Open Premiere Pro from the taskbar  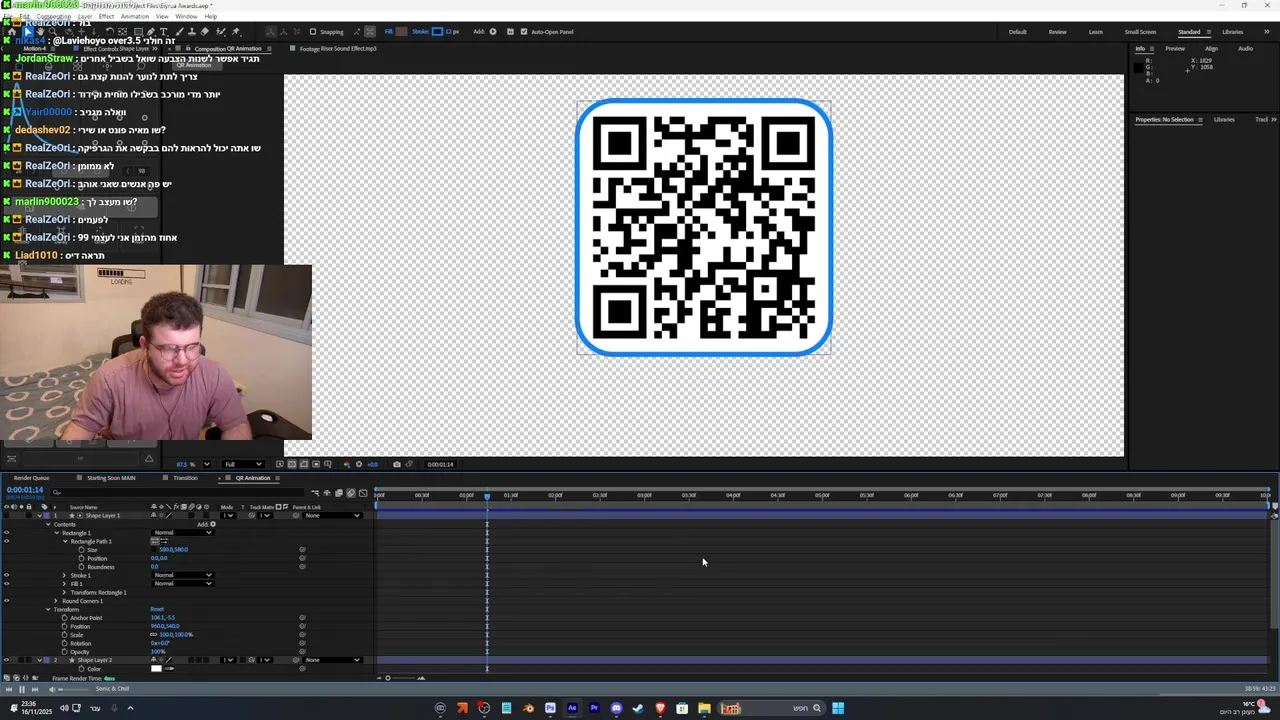pyautogui.click(x=594, y=708)
